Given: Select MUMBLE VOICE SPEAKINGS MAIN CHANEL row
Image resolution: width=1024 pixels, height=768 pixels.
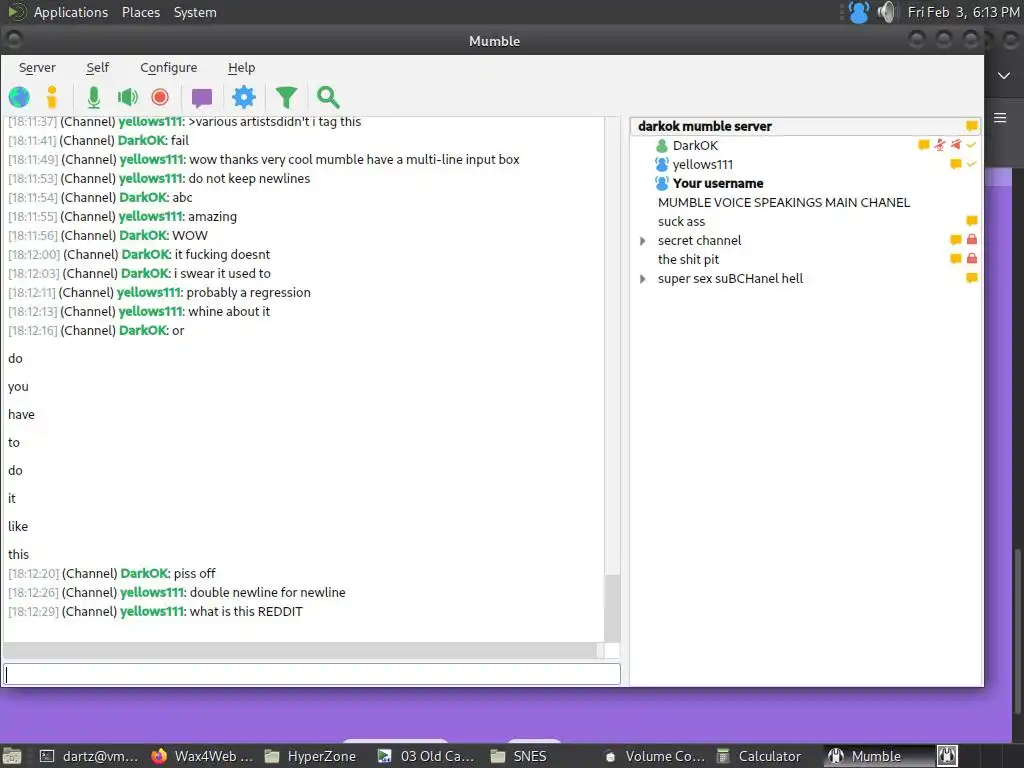Looking at the screenshot, I should point(784,202).
